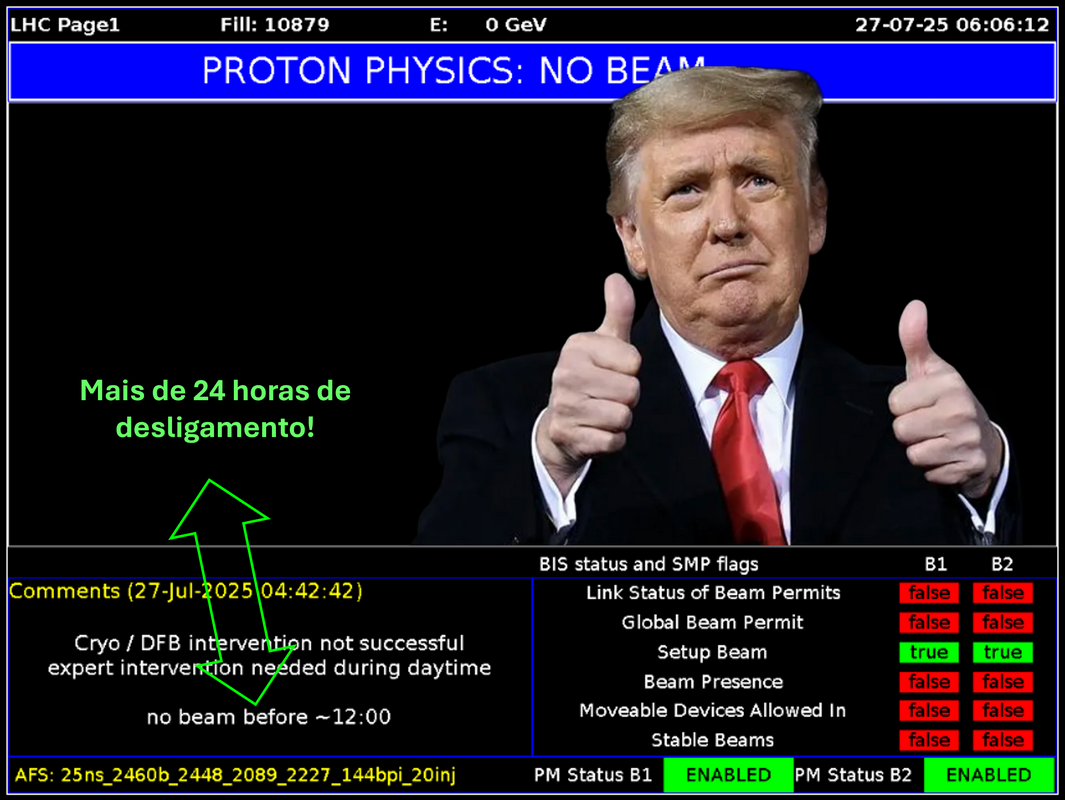Click the Stable Beams B1 false indicator
The height and width of the screenshot is (800, 1065).
pos(928,740)
